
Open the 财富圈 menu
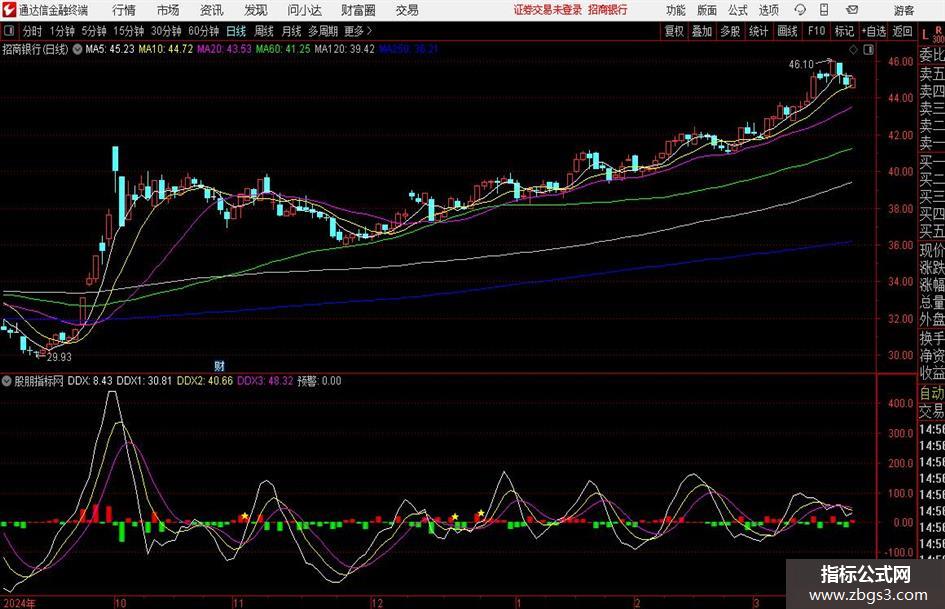358,10
